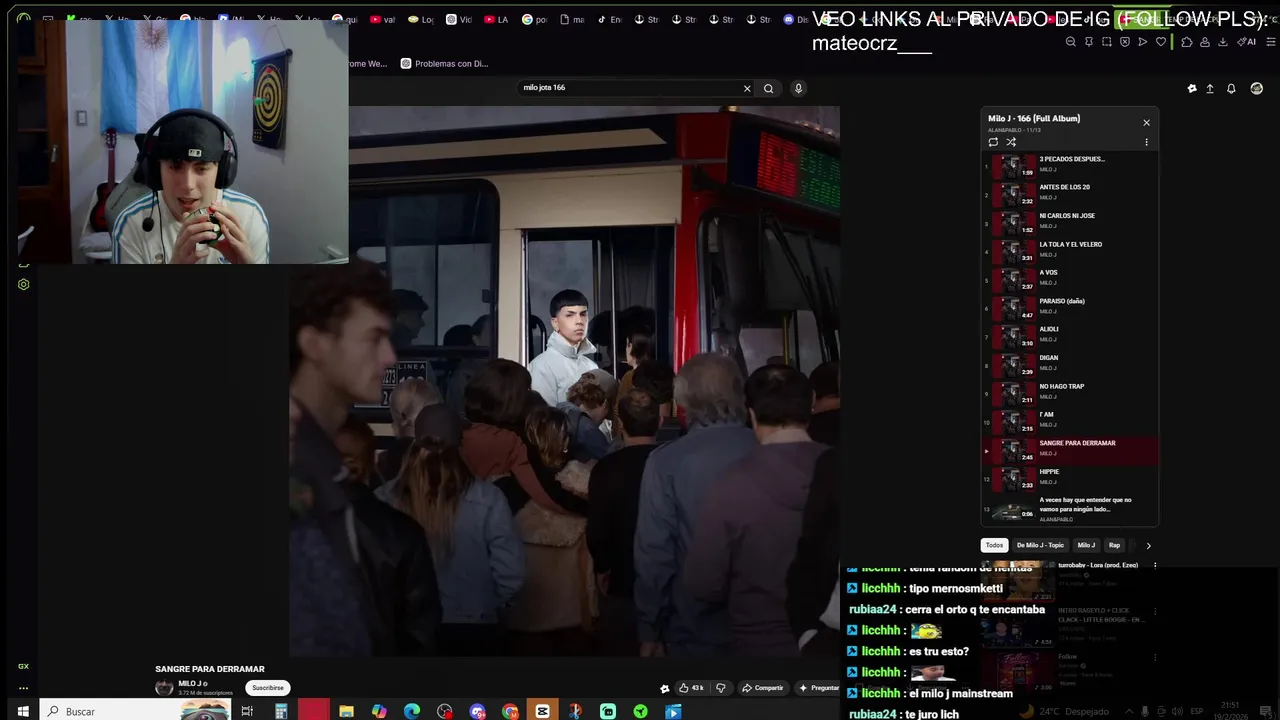Play 'ANTES DE LOS 20' from playlist

1070,193
